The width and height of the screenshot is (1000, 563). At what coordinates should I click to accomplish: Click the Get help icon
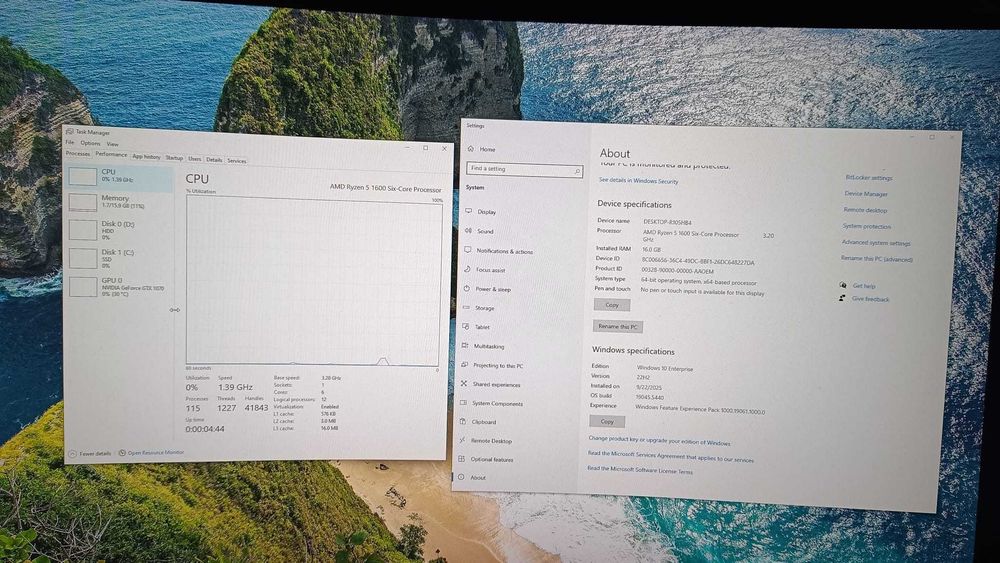(x=843, y=285)
